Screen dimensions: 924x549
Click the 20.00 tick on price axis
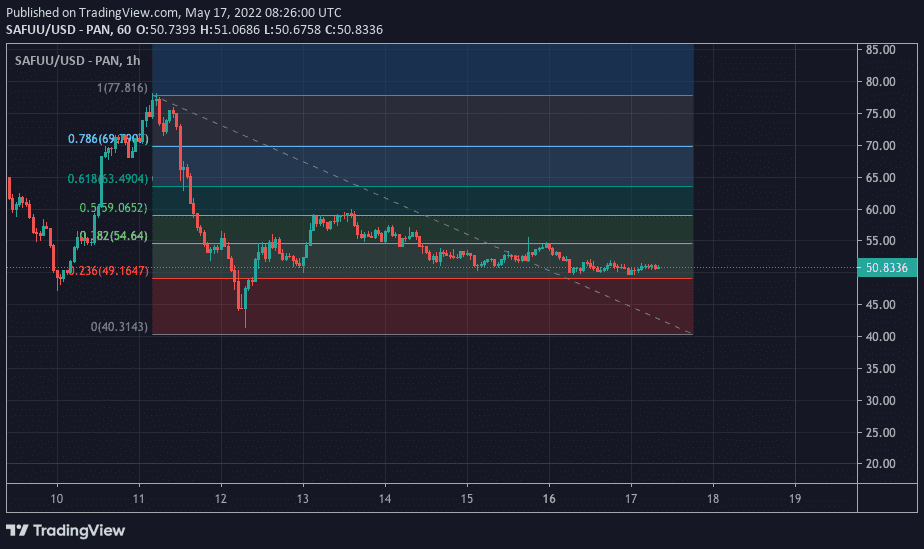880,464
